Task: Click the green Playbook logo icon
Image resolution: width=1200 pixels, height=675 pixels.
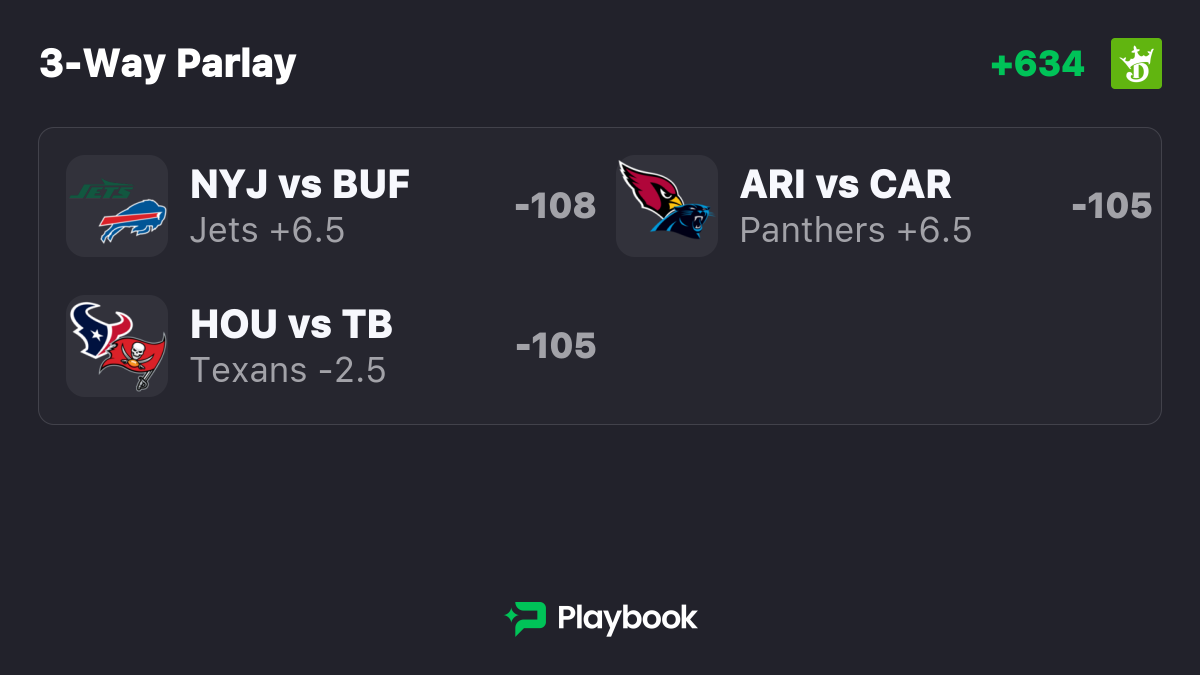Action: coord(525,619)
